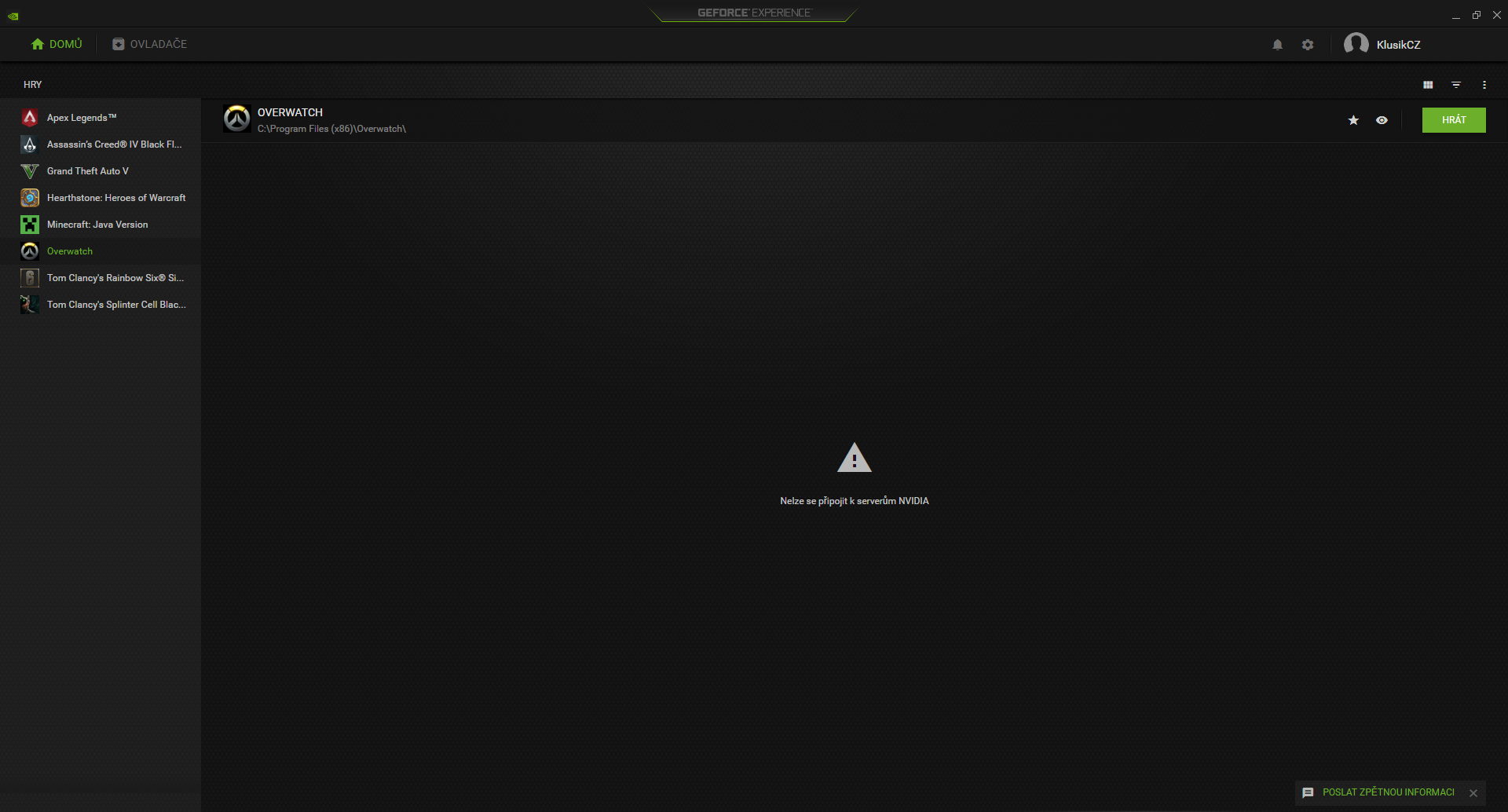This screenshot has width=1508, height=812.
Task: Click the warning triangle icon
Action: pyautogui.click(x=855, y=458)
